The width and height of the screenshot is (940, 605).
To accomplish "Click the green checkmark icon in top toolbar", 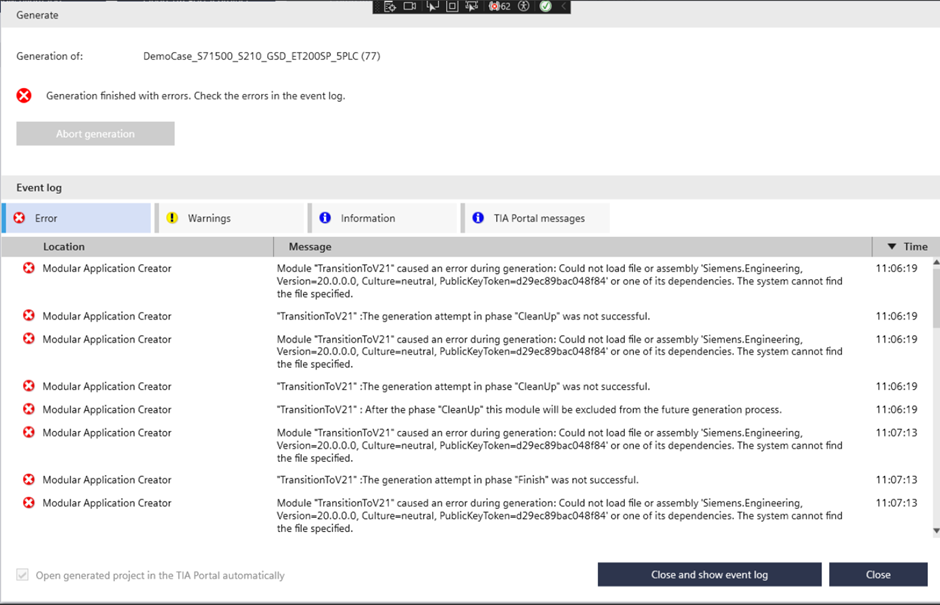I will tap(545, 7).
